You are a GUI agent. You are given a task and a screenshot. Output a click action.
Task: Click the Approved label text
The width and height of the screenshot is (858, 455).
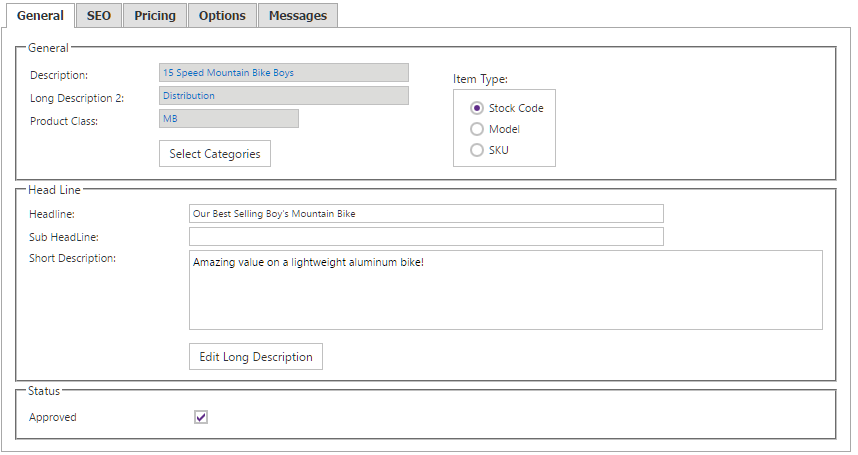click(53, 417)
